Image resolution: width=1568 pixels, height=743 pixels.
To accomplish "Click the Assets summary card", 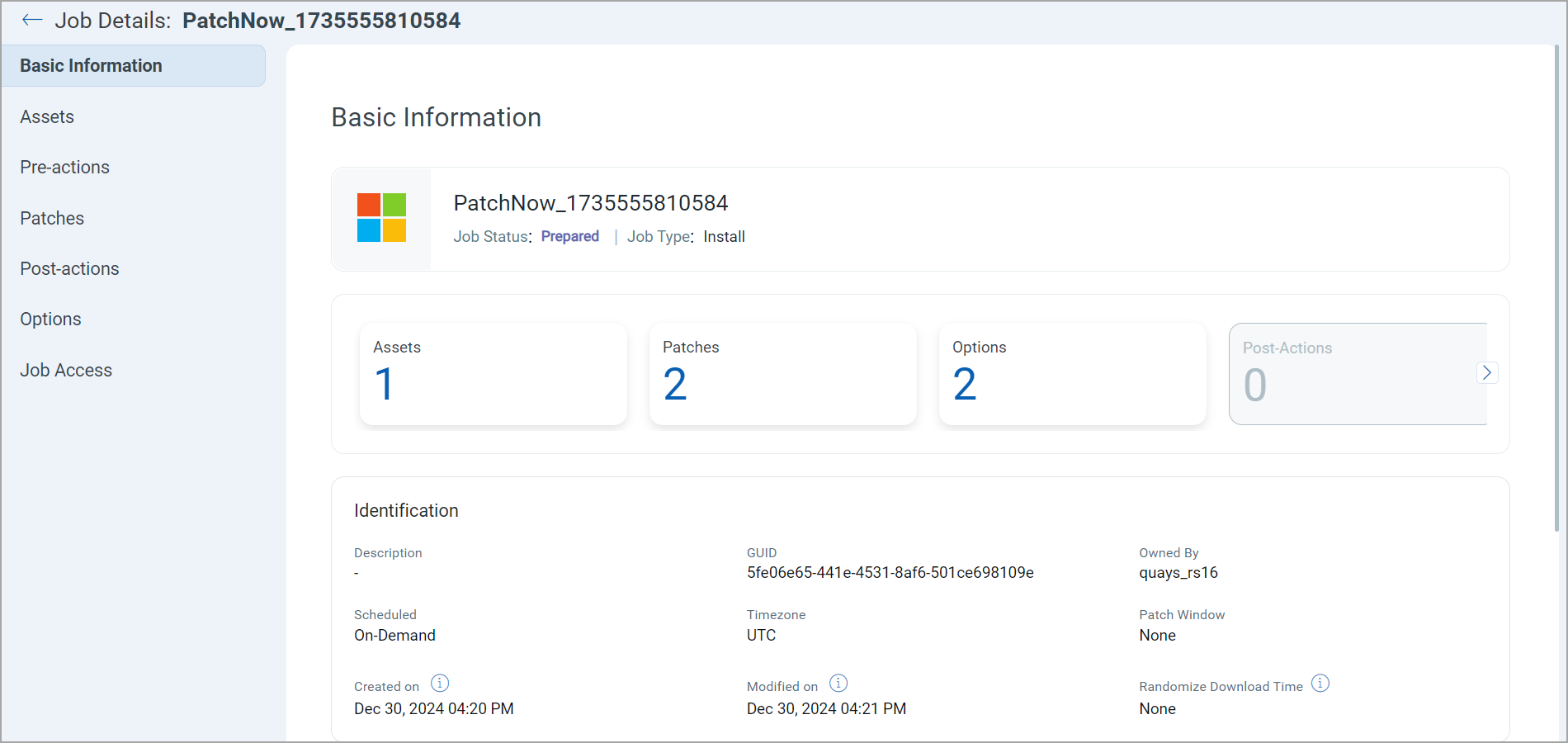I will (x=493, y=374).
